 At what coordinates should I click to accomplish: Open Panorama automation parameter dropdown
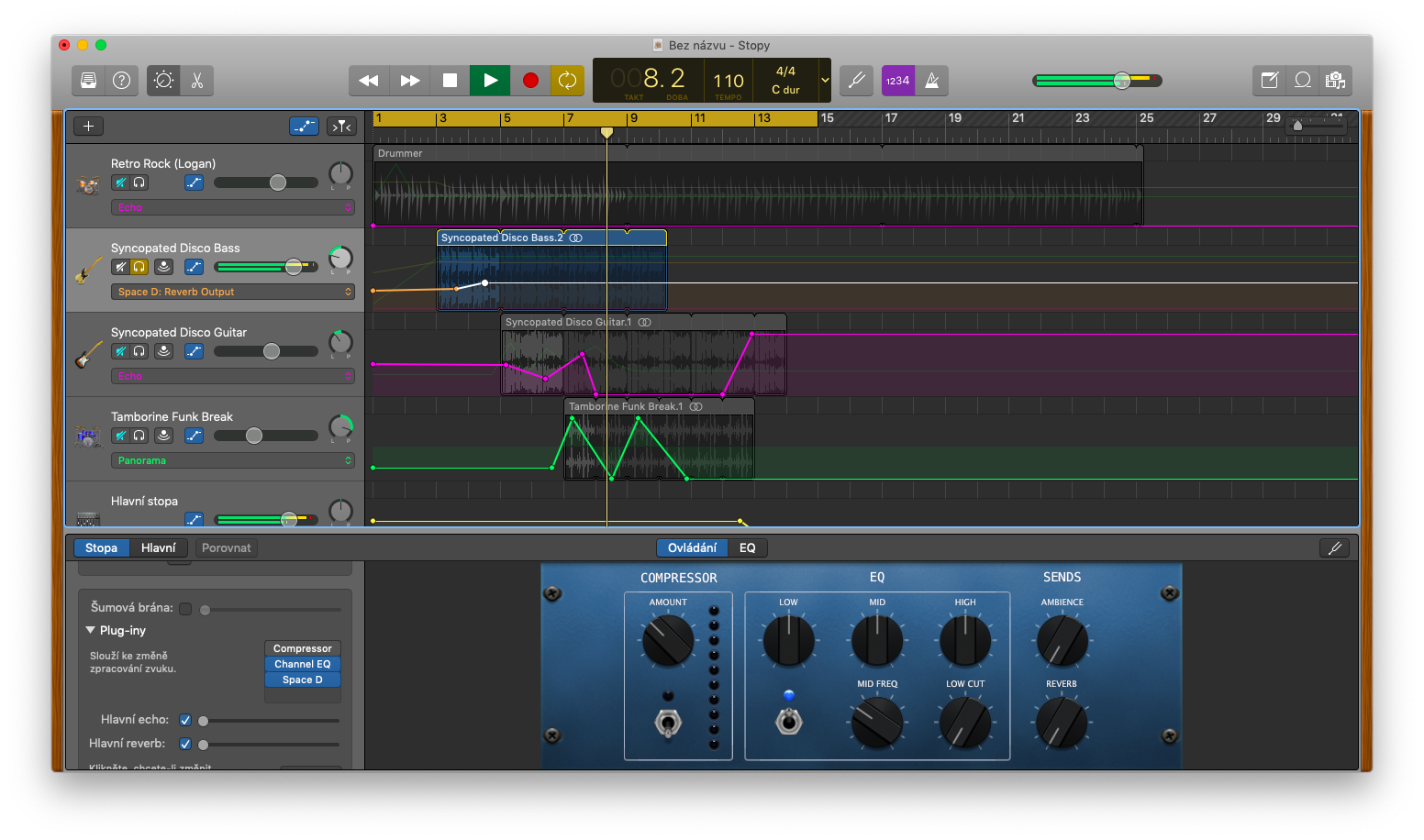click(x=232, y=460)
